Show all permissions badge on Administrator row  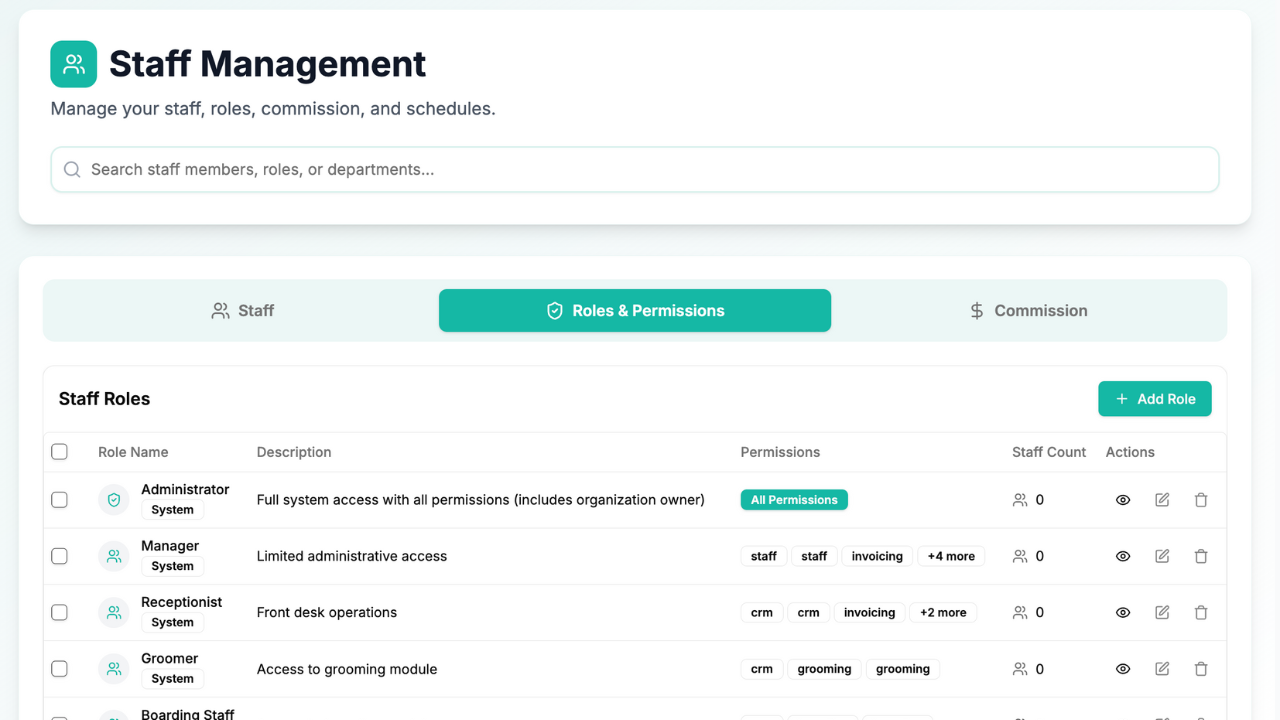794,498
